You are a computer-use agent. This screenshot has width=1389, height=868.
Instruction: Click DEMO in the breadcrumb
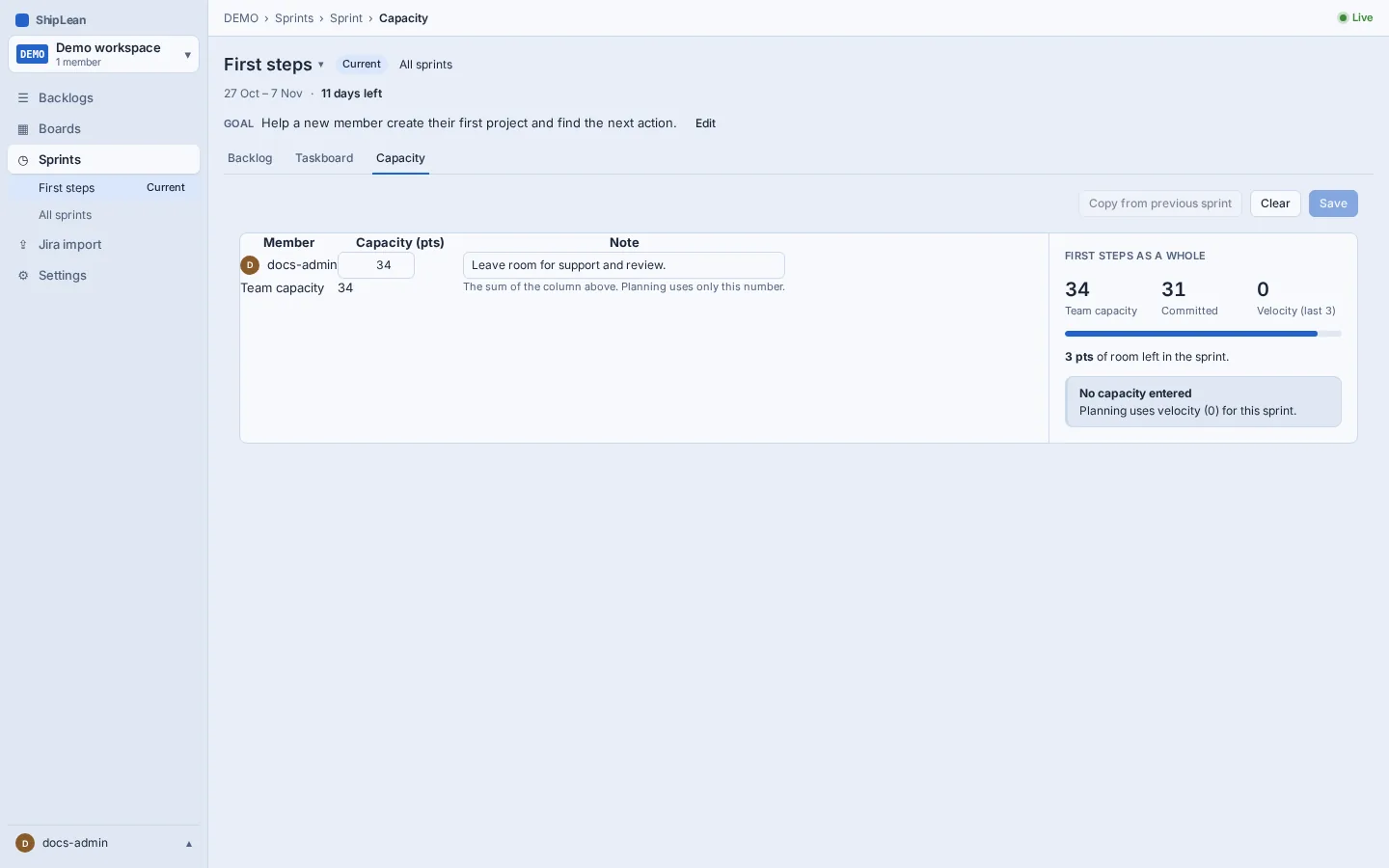(x=241, y=18)
